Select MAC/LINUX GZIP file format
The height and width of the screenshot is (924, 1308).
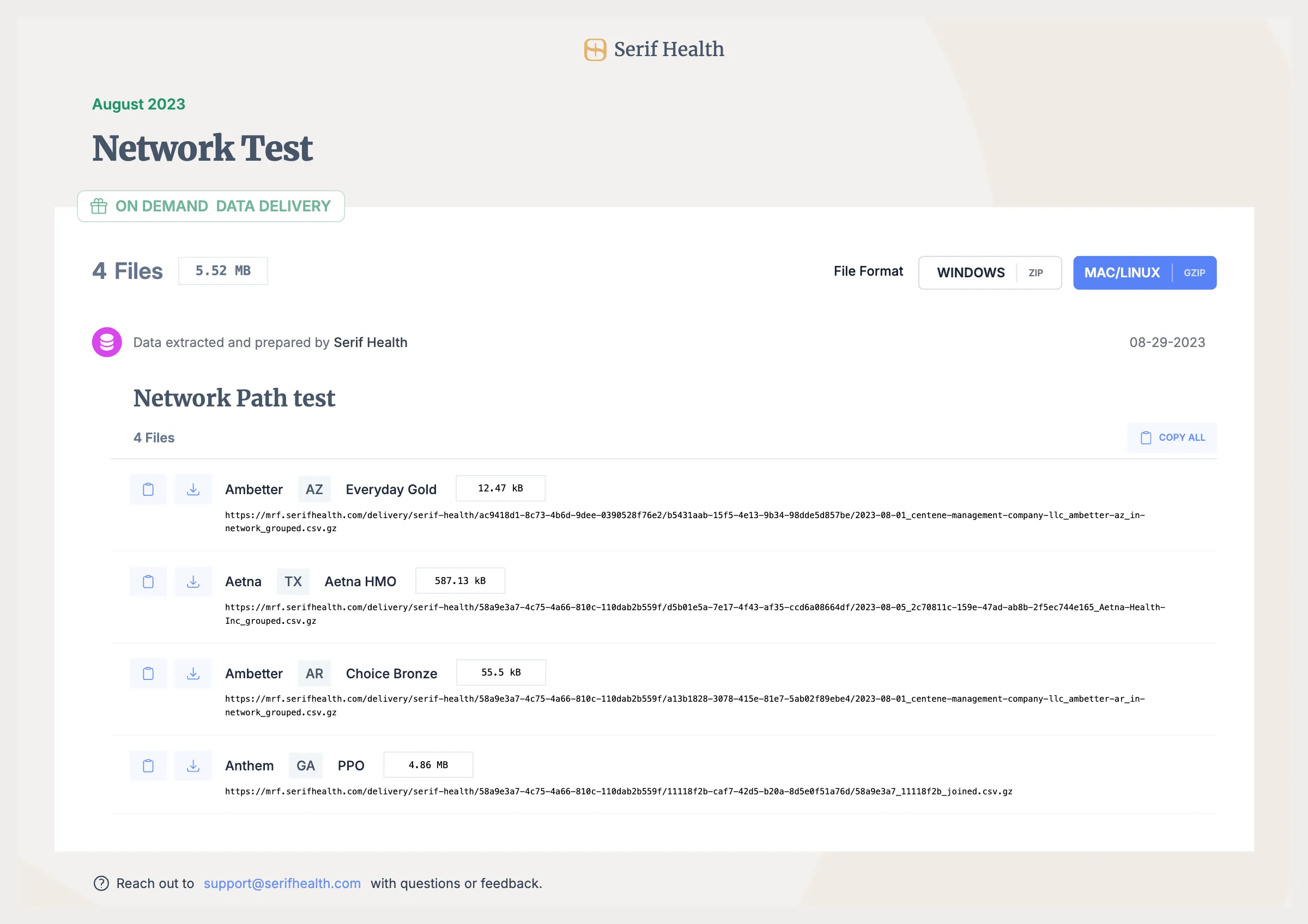click(1144, 273)
